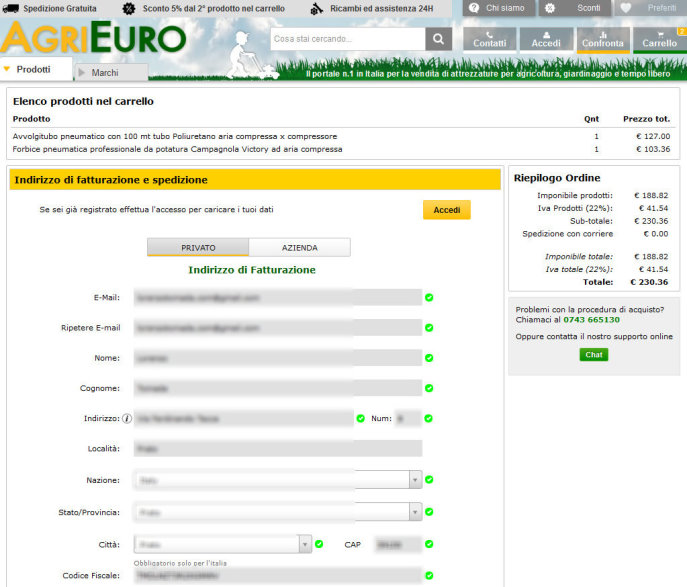Open the Carrello shopping cart
The image size is (687, 587).
tap(659, 39)
